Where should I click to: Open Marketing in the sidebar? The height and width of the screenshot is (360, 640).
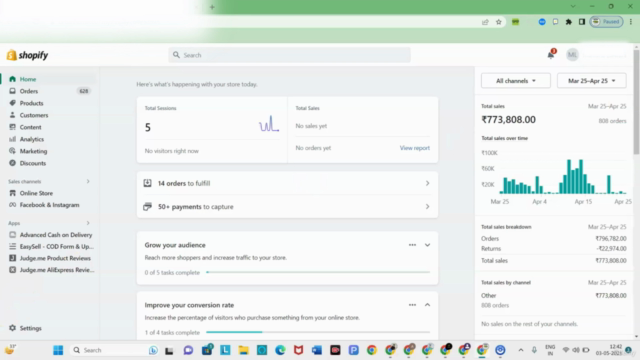tap(33, 151)
